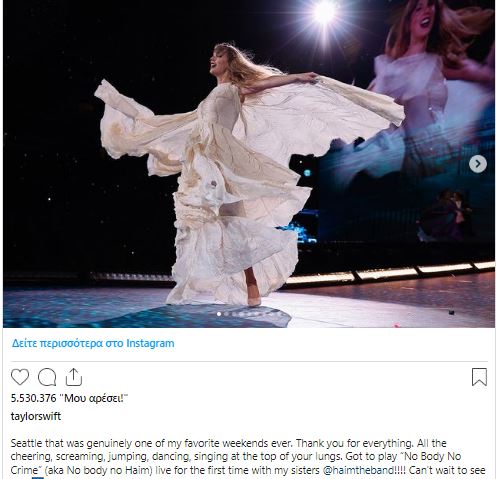496x479 pixels.
Task: Like the post with the heart icon
Action: (x=20, y=377)
